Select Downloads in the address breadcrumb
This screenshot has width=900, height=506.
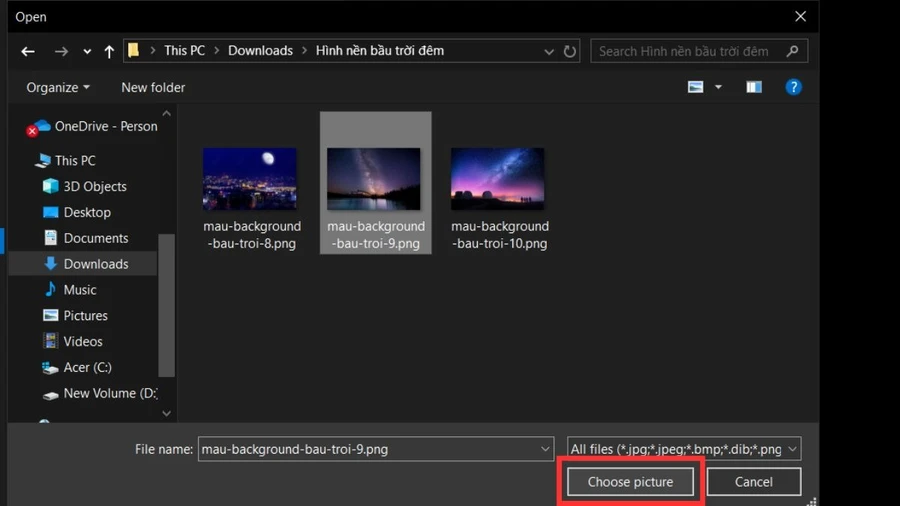tap(260, 50)
